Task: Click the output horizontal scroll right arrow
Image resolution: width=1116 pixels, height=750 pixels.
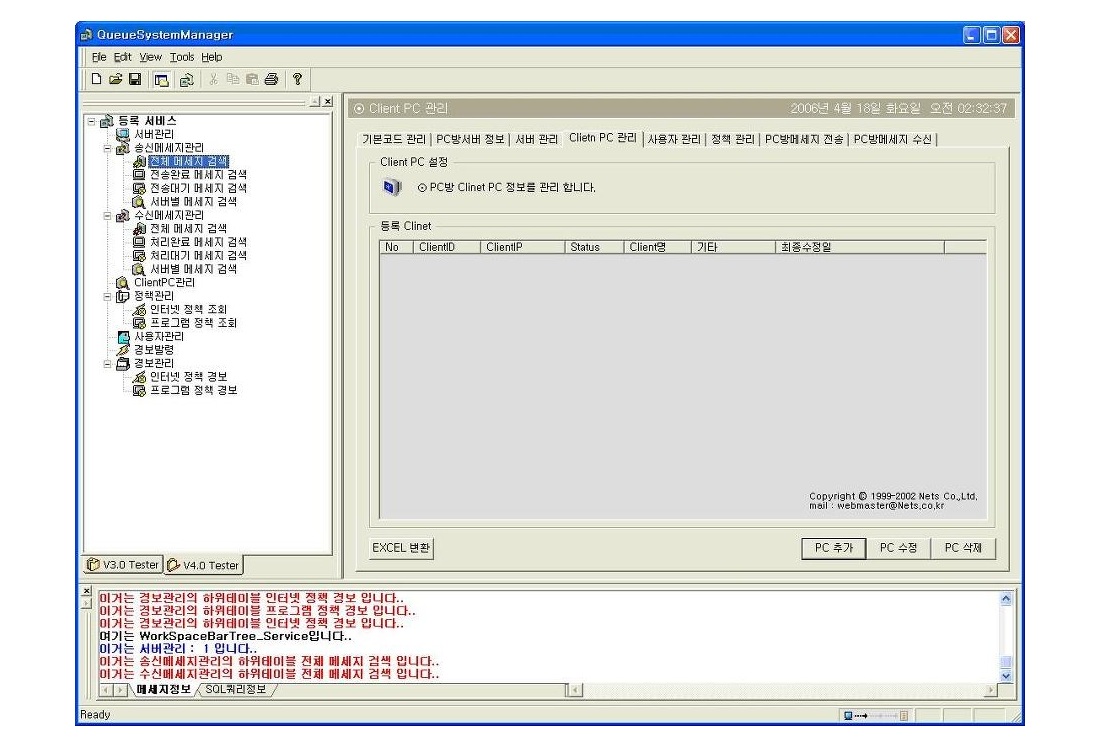Action: [x=990, y=690]
